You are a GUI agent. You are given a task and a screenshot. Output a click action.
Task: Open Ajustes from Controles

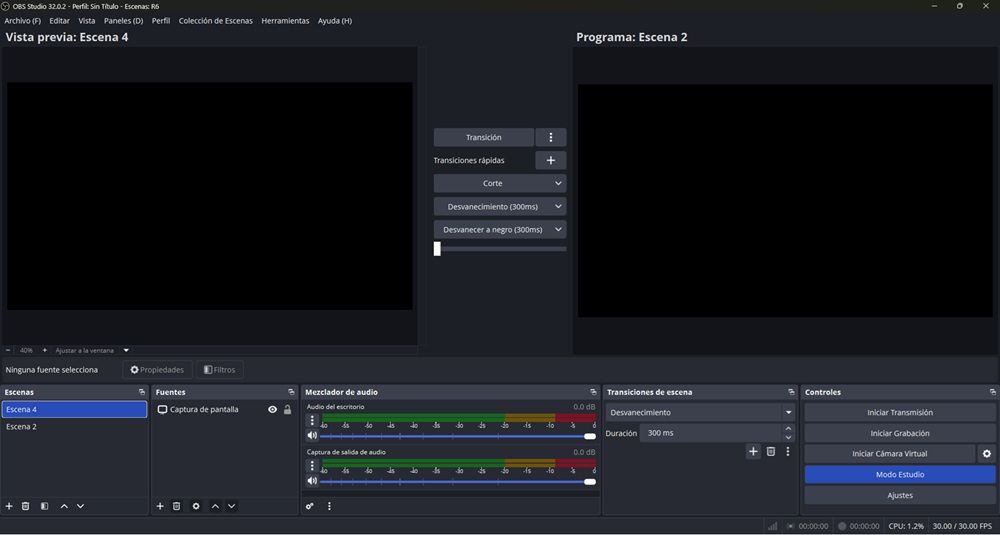[x=900, y=495]
